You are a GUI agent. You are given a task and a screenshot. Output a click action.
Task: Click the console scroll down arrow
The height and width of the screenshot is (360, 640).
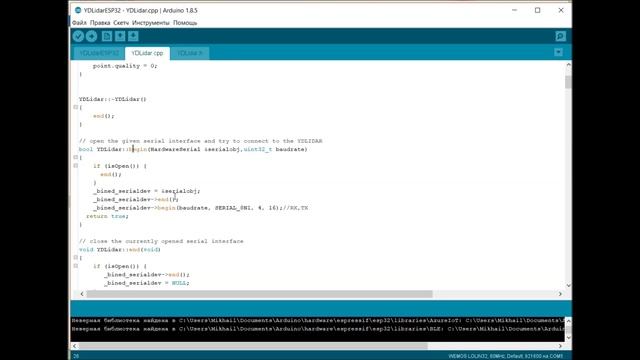(568, 338)
